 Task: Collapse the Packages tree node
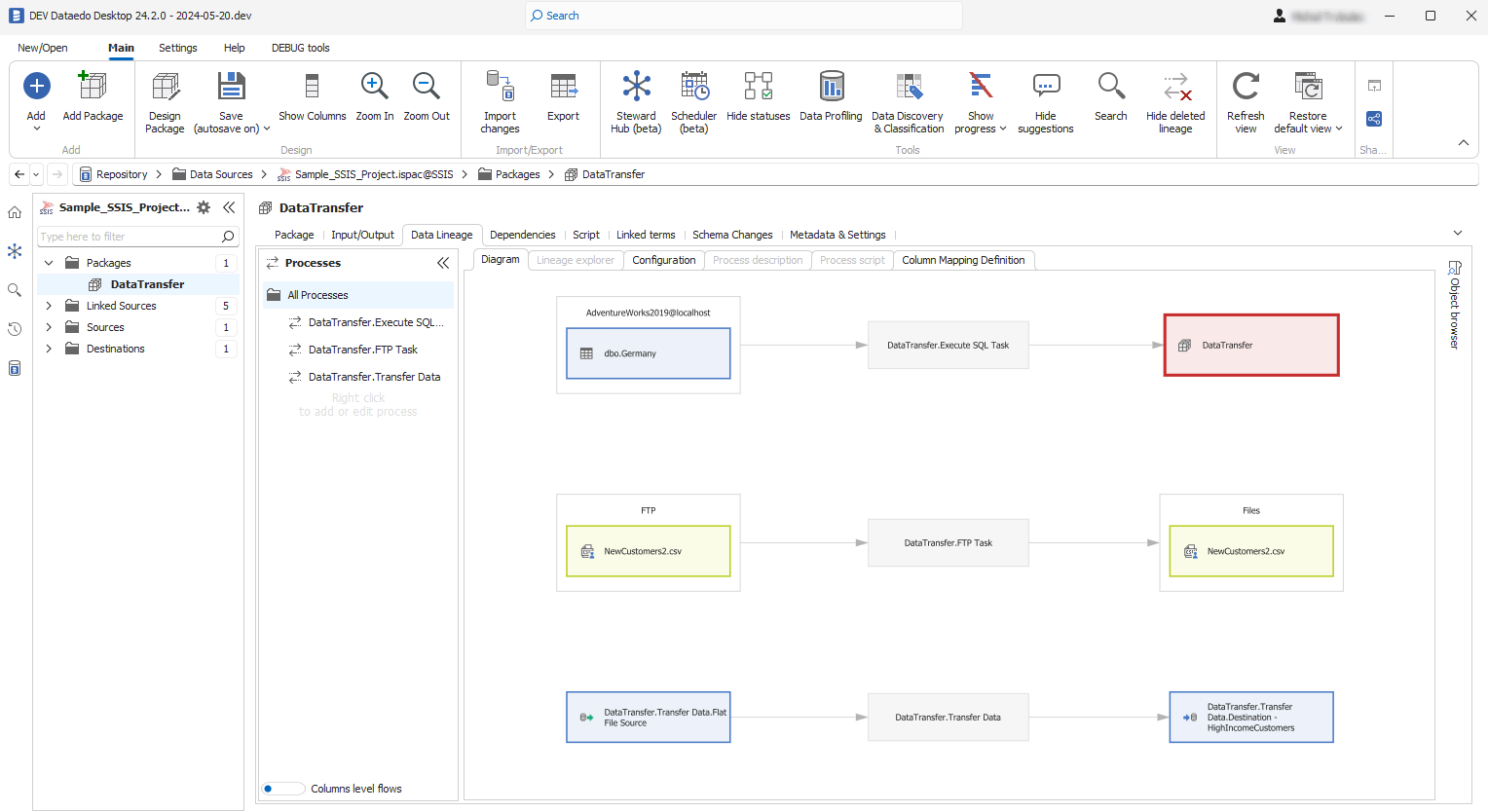(49, 263)
